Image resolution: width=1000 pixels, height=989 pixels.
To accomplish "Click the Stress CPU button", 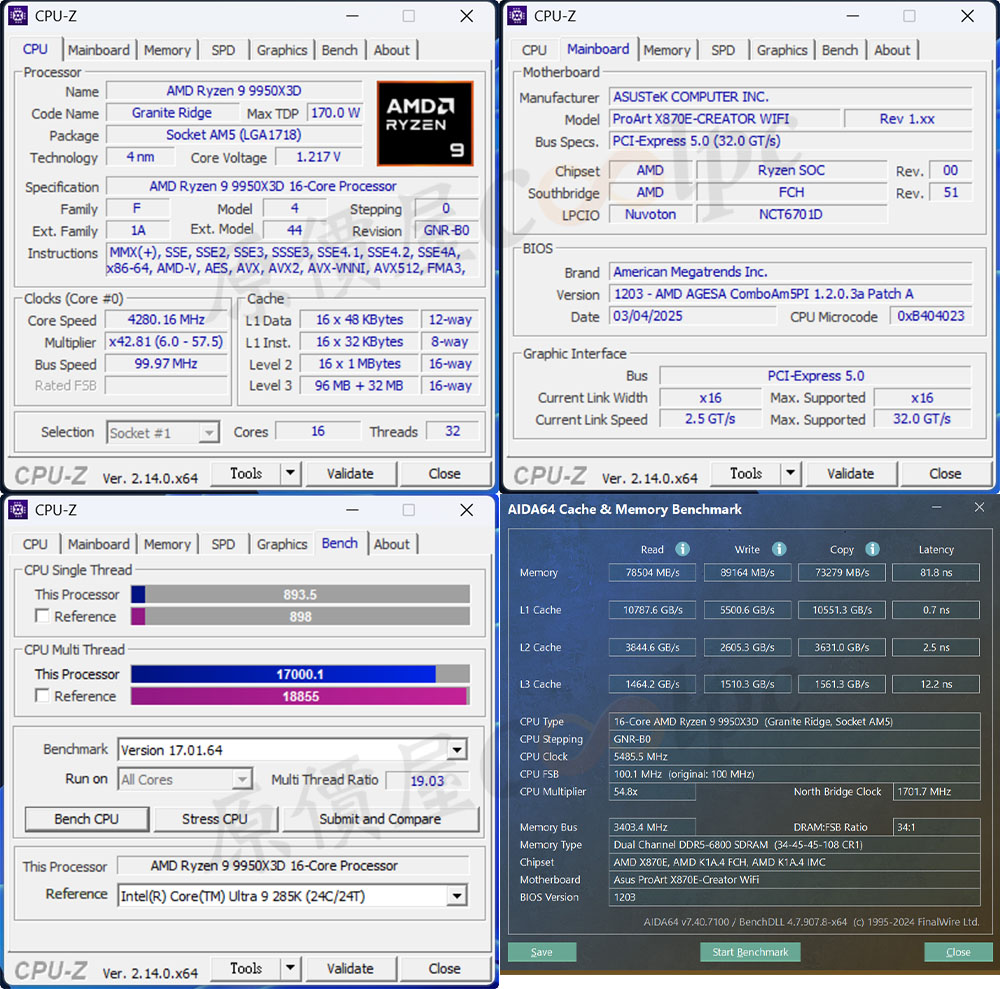I will coord(214,819).
